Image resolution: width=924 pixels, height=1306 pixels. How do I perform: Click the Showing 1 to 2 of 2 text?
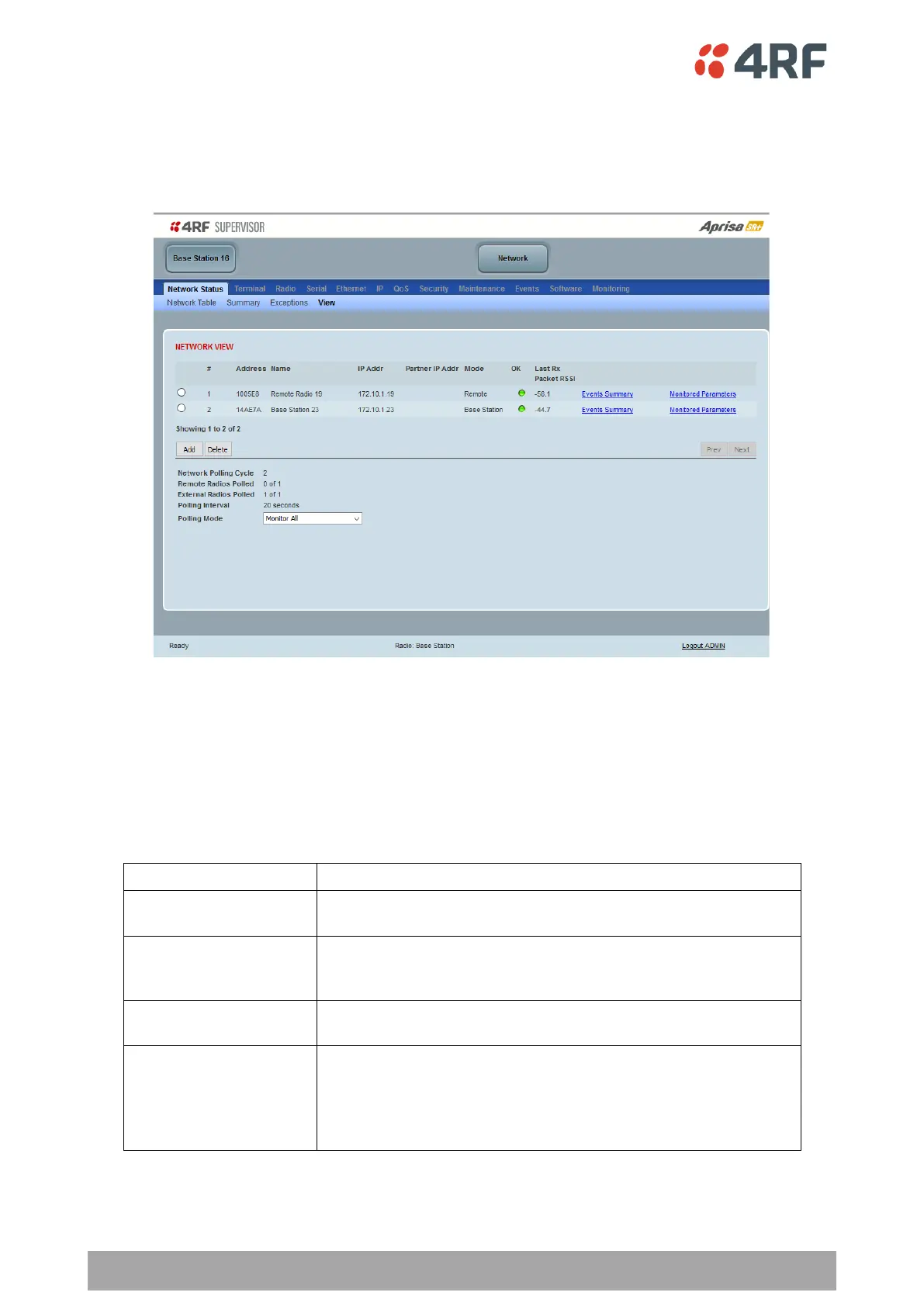tap(208, 428)
